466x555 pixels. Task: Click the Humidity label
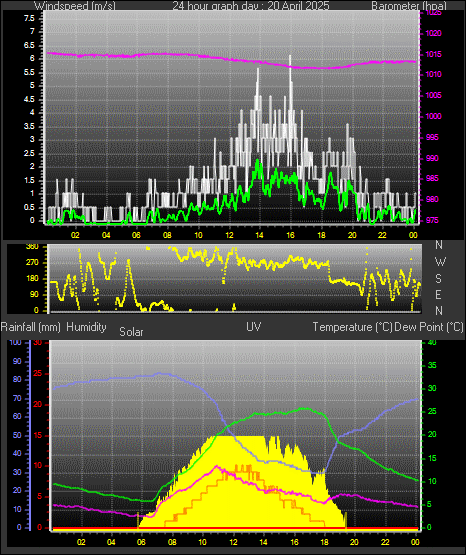[86, 327]
